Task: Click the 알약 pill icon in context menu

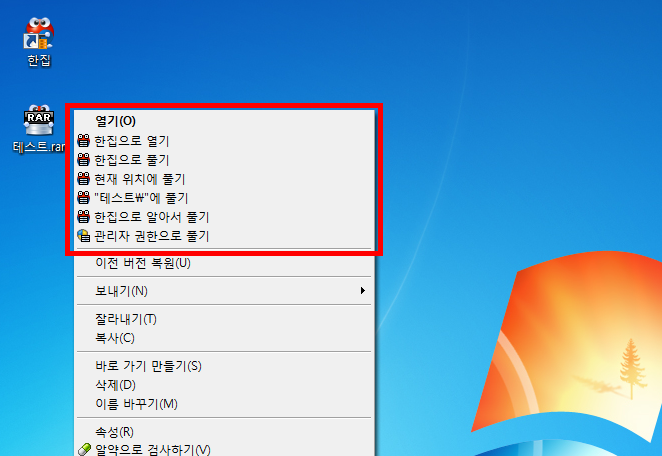Action: 84,450
